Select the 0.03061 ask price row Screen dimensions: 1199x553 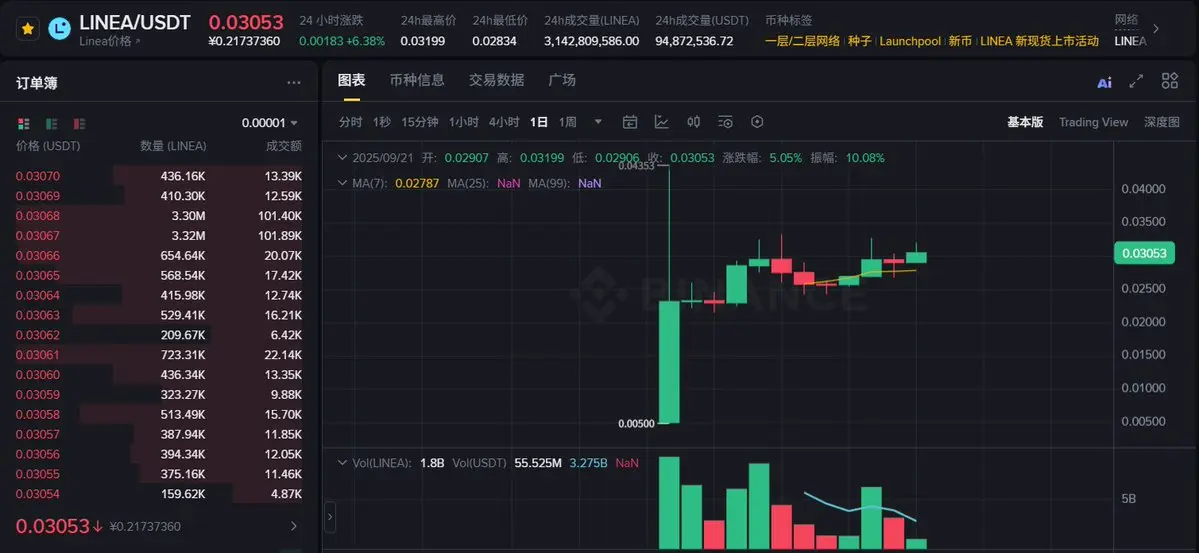(x=159, y=355)
